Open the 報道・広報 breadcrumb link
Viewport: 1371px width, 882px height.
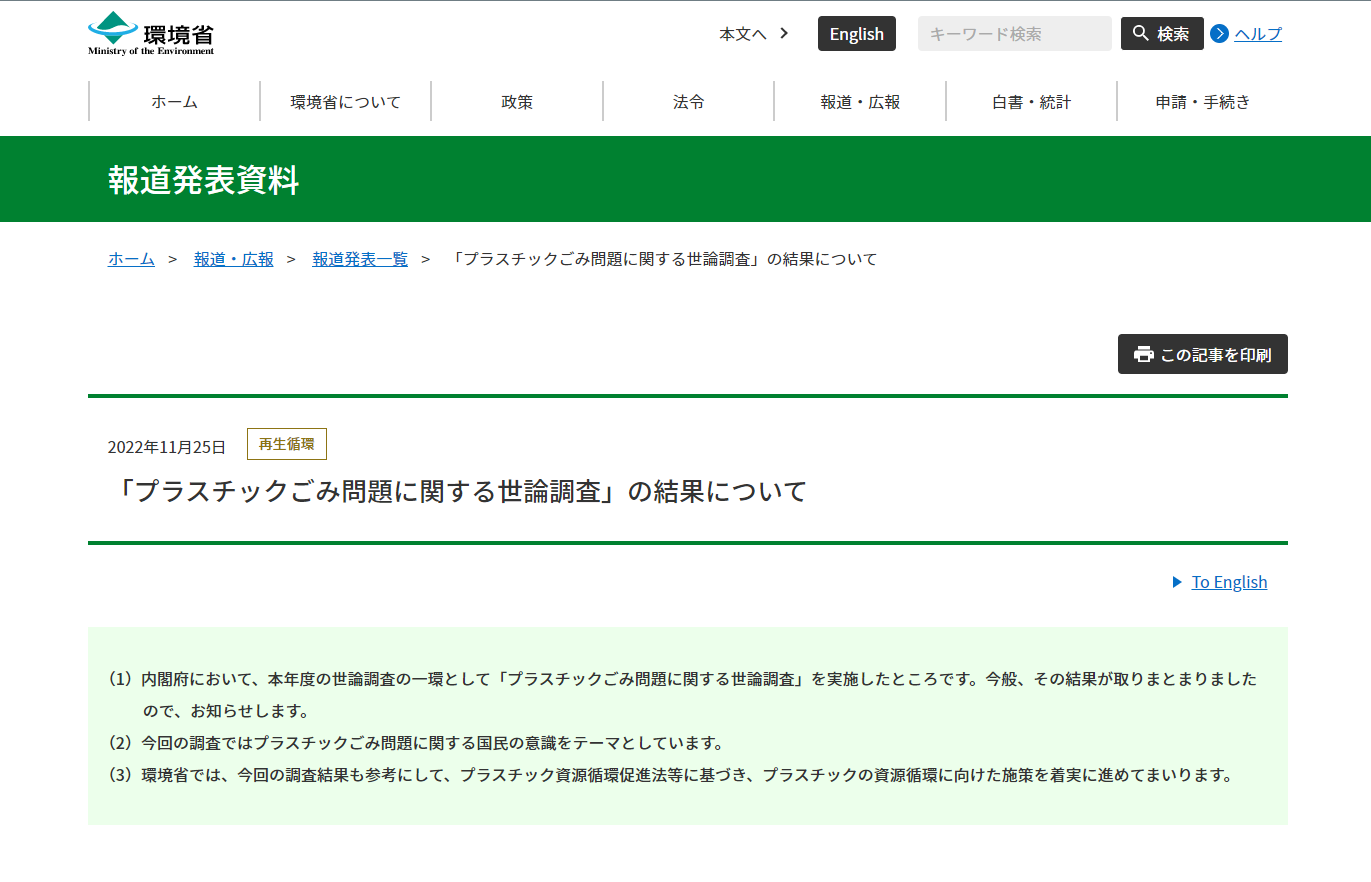pos(233,259)
